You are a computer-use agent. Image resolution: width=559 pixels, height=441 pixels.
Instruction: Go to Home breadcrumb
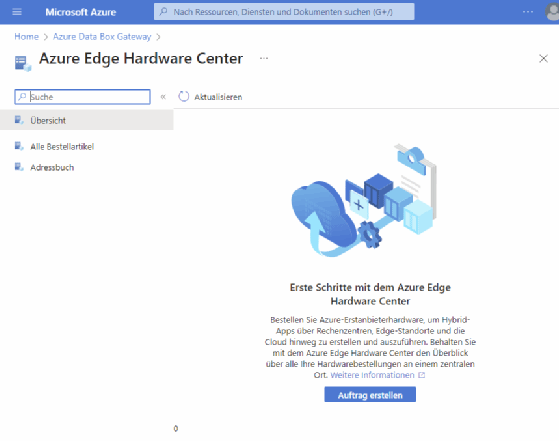[x=26, y=36]
